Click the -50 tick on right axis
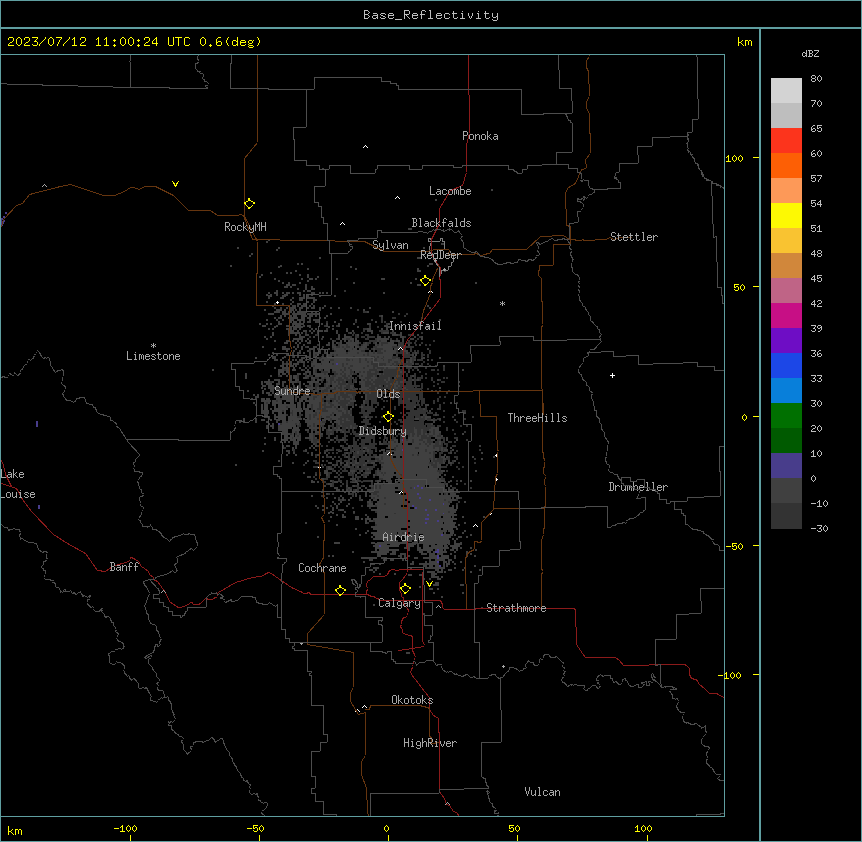The height and width of the screenshot is (842, 862). pos(734,546)
